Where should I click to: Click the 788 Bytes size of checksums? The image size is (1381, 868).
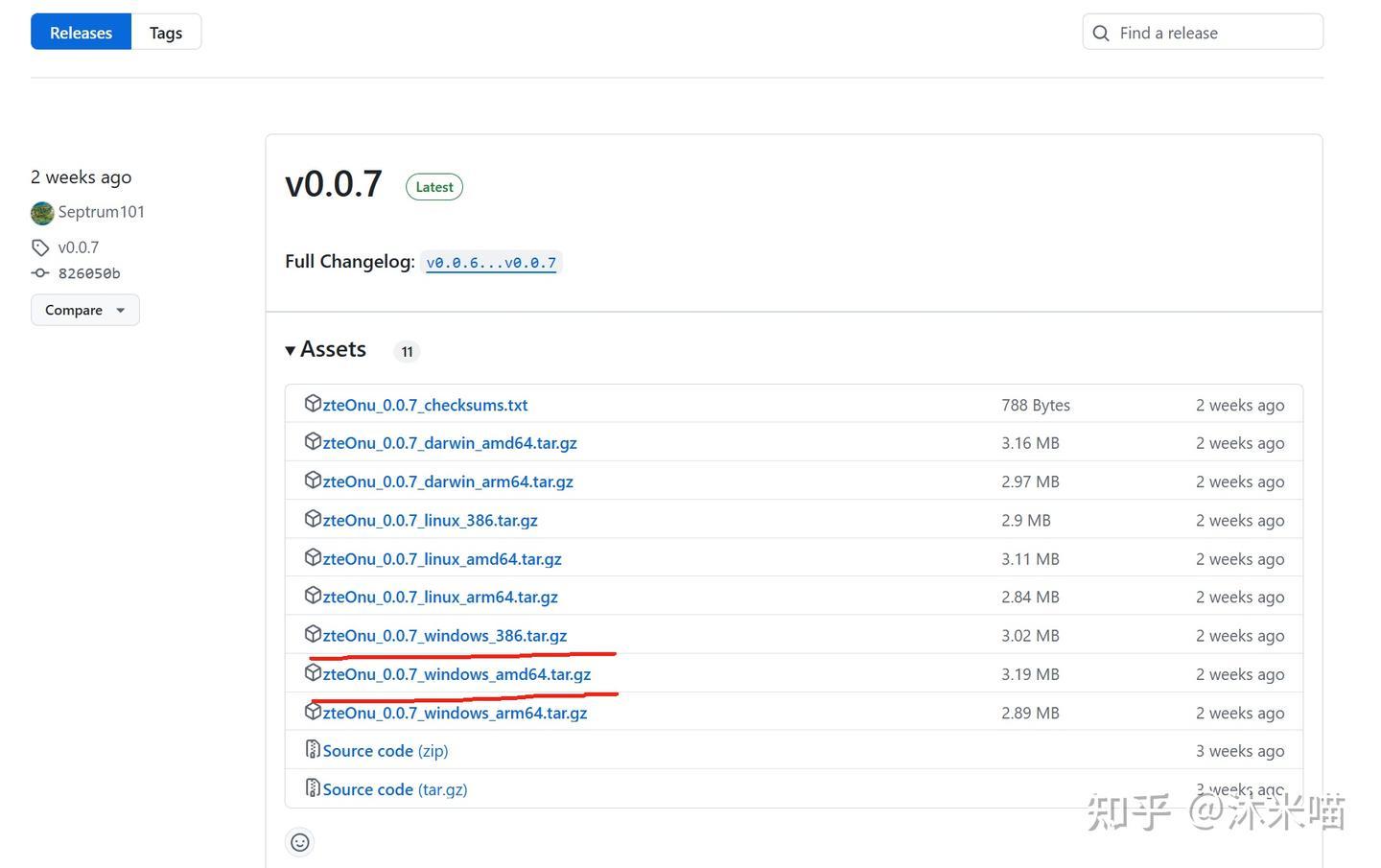1036,405
